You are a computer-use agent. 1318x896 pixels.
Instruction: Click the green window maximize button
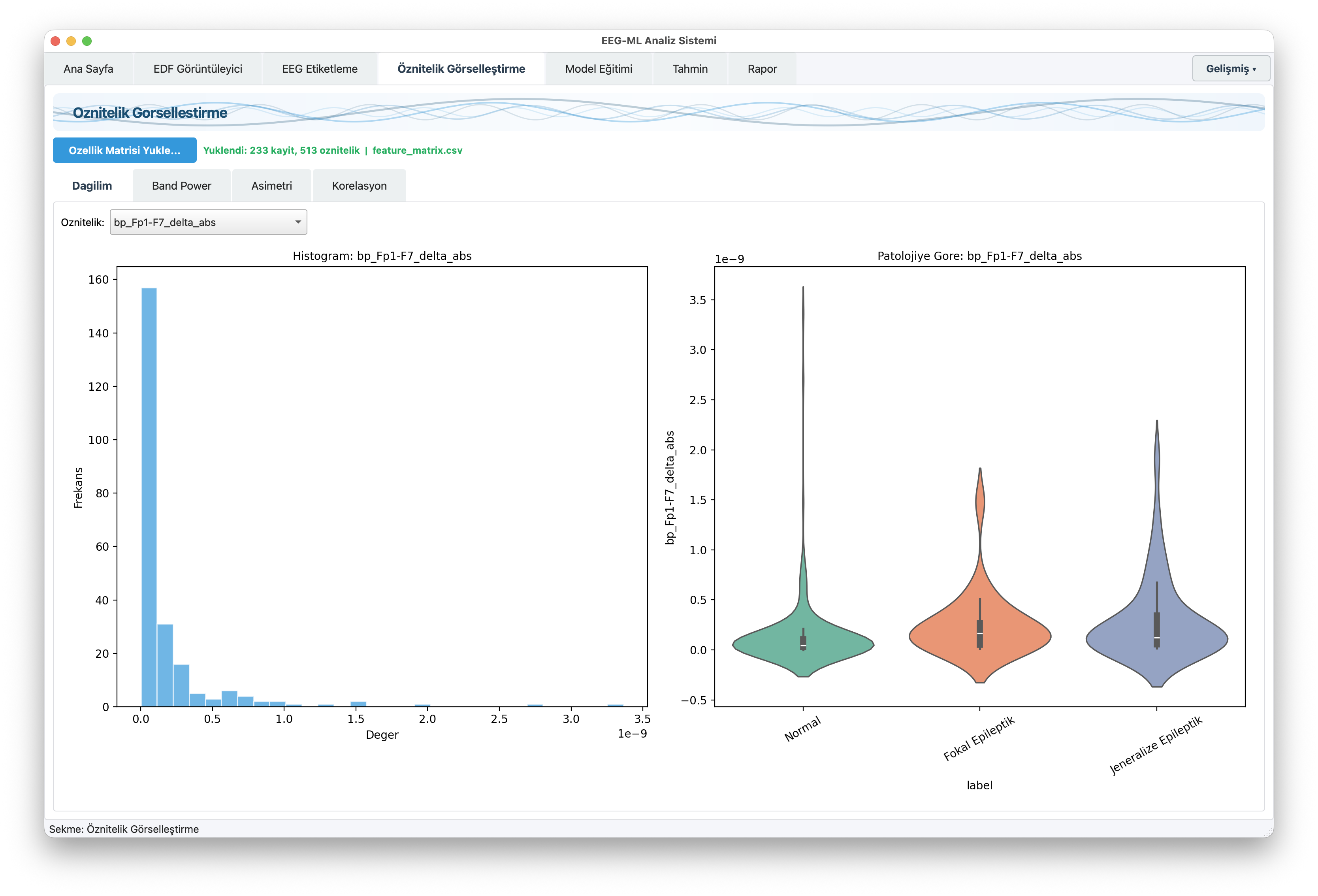pyautogui.click(x=87, y=41)
